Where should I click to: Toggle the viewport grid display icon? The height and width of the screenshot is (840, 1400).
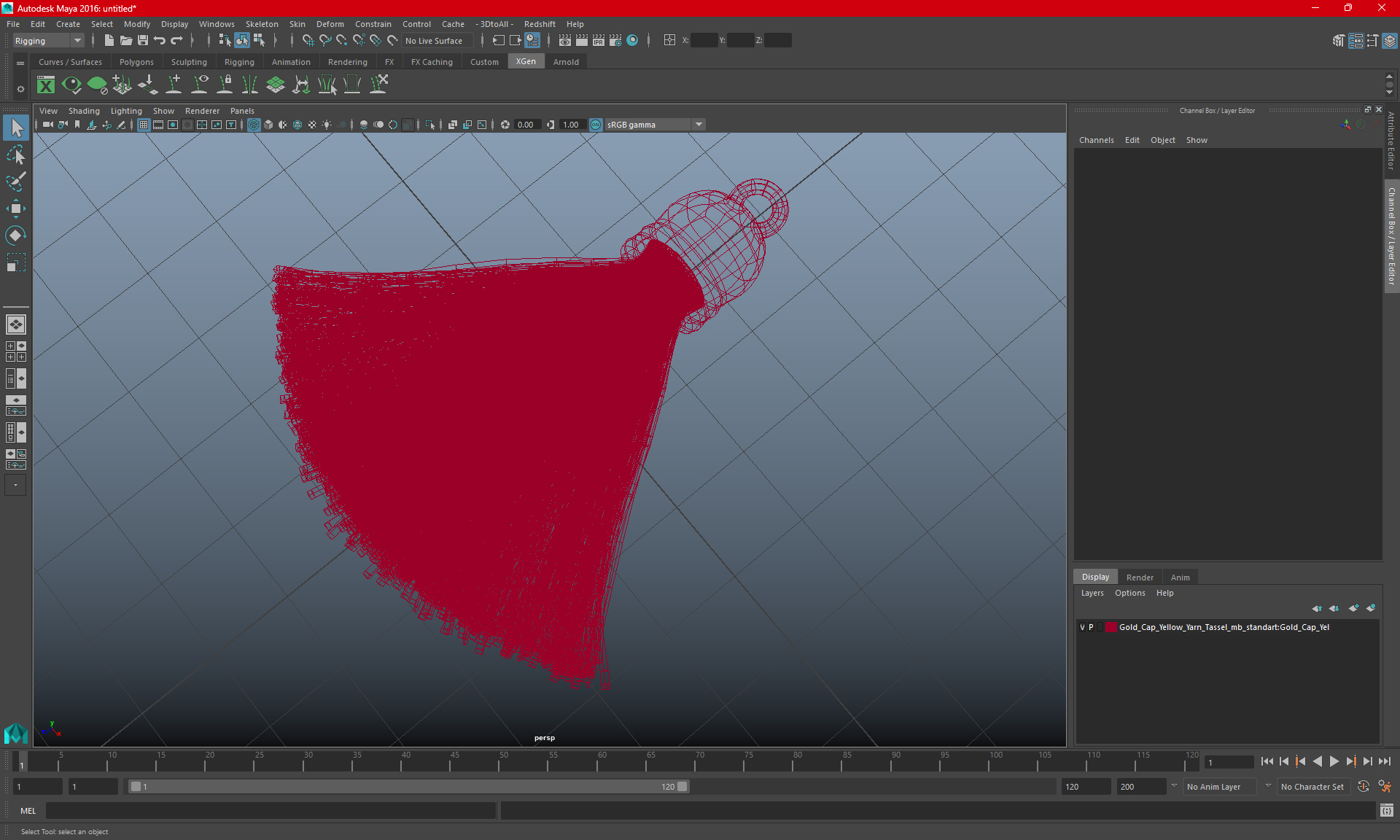pos(144,125)
